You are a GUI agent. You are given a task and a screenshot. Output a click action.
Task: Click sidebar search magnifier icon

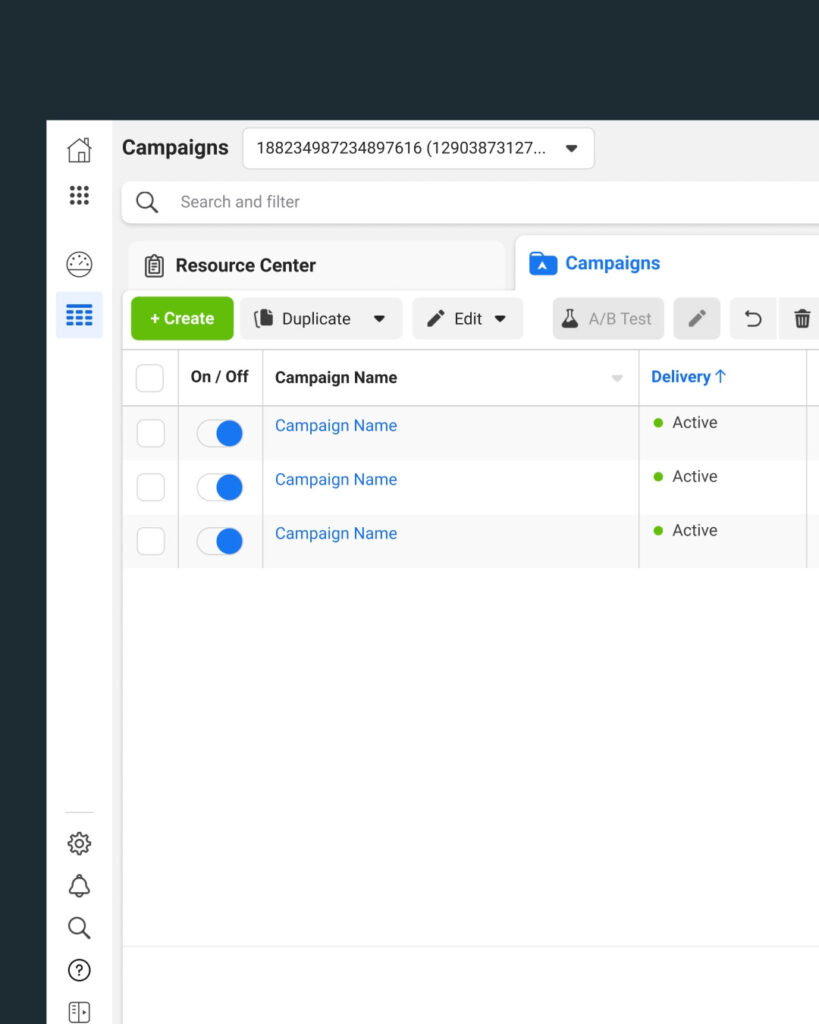pyautogui.click(x=79, y=928)
